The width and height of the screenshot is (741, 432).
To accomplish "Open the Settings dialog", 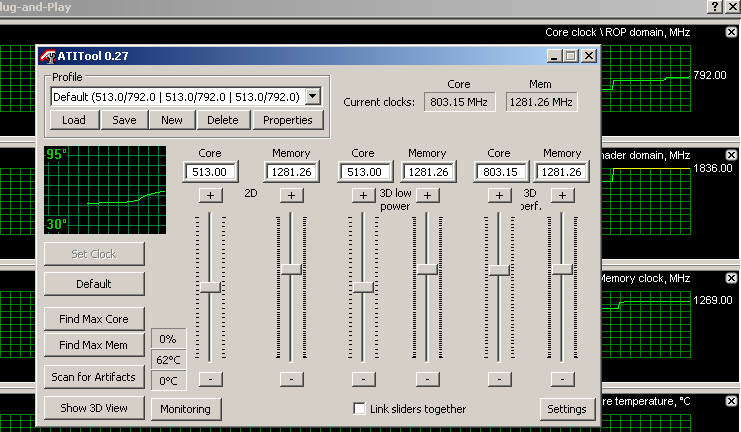I will pyautogui.click(x=567, y=409).
